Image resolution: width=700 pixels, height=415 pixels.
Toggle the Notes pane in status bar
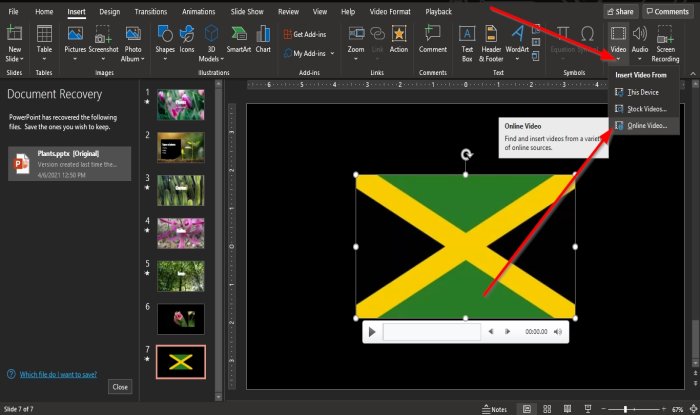(494, 409)
